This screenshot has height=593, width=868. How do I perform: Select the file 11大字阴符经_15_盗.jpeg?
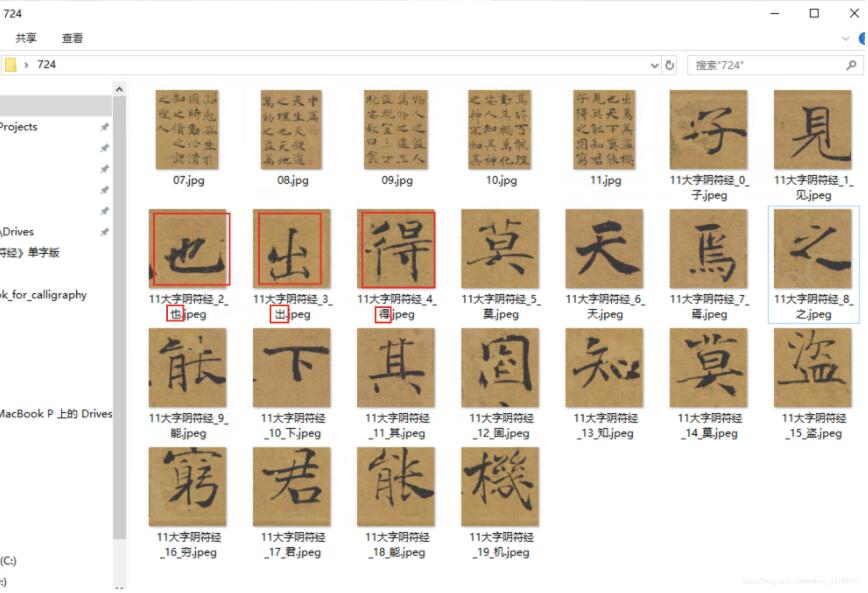click(812, 368)
